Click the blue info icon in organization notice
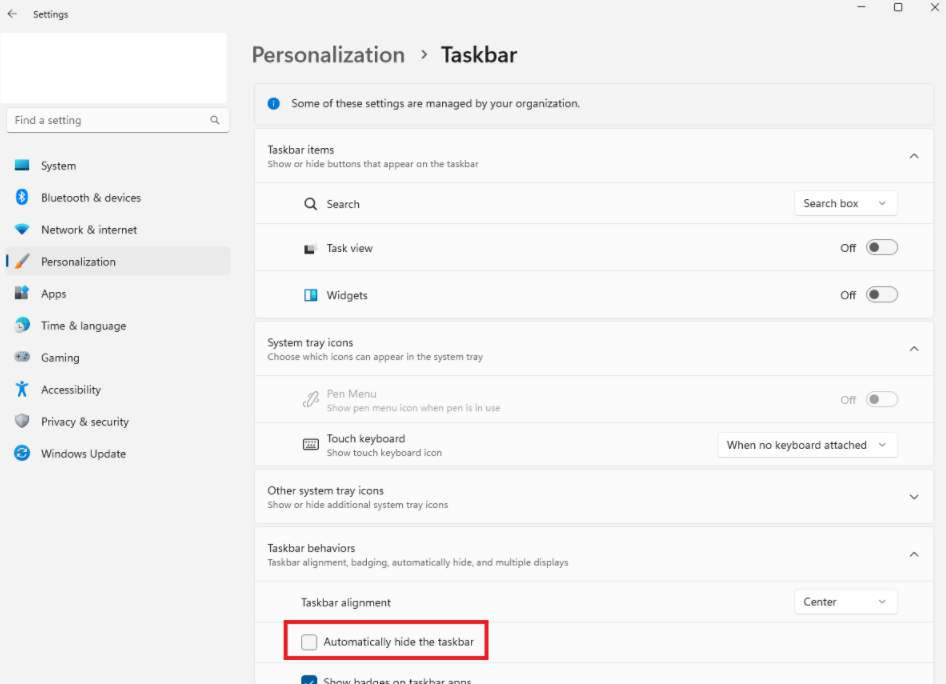This screenshot has width=946, height=684. point(274,103)
